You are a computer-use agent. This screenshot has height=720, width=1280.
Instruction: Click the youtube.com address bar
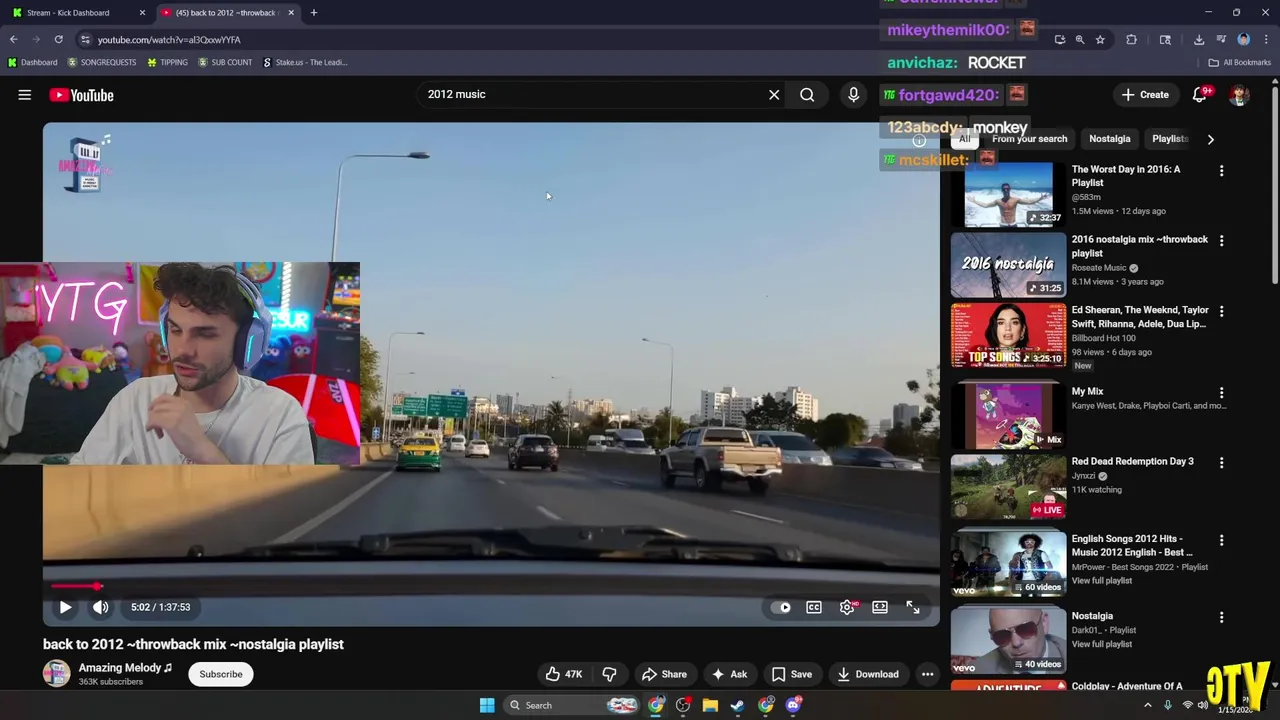[x=560, y=40]
